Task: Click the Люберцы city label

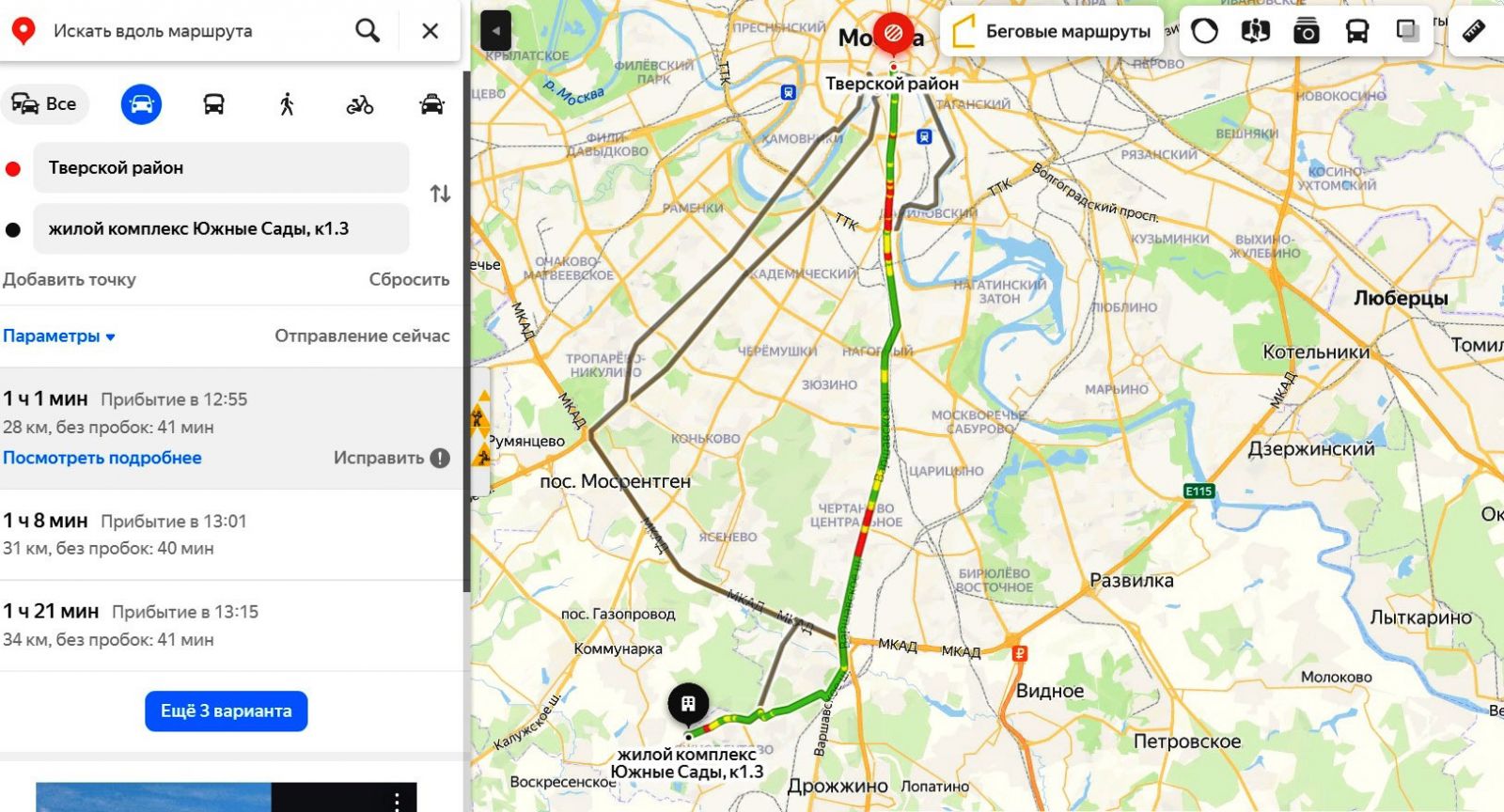Action: pos(1401,298)
